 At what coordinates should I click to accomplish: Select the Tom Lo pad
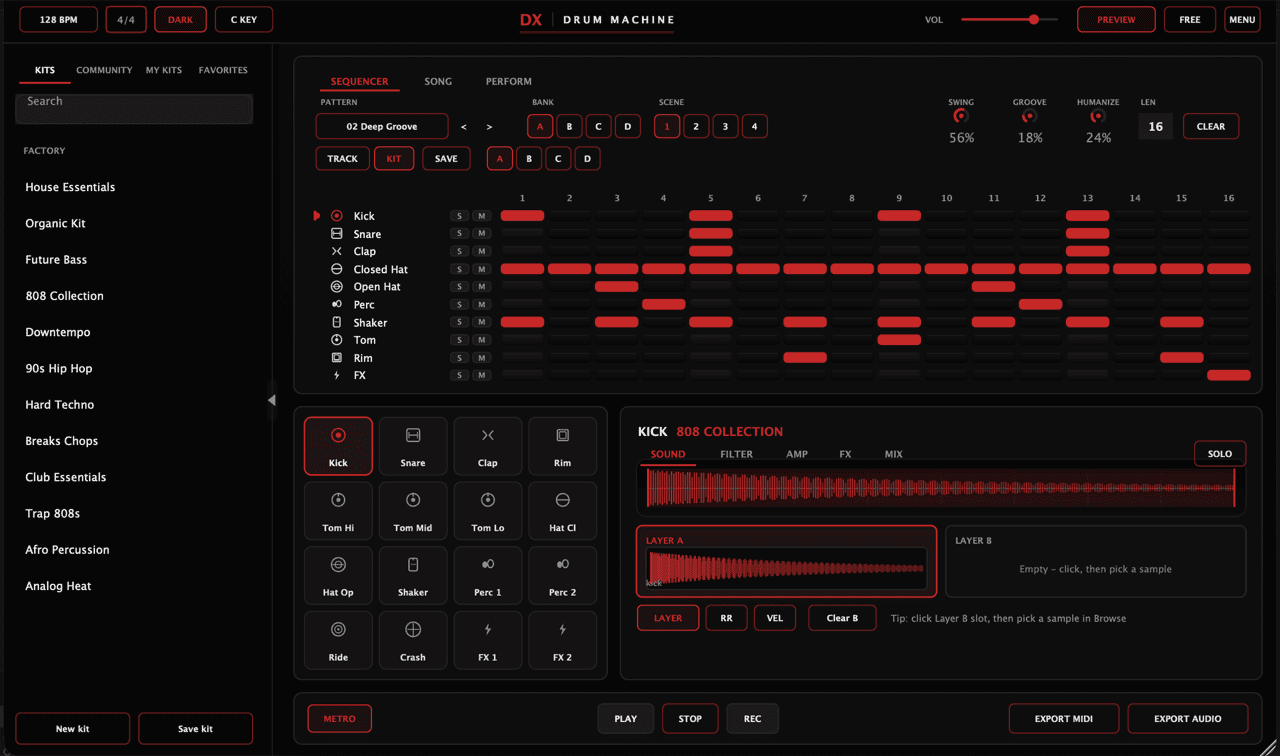[x=488, y=511]
